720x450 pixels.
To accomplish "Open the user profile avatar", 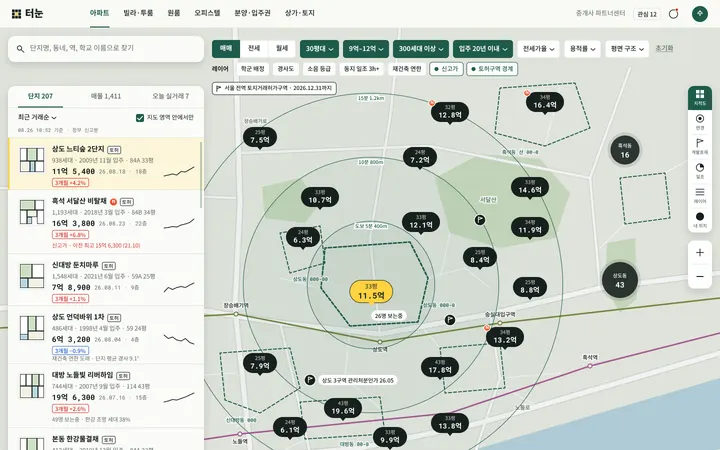I will 700,14.
